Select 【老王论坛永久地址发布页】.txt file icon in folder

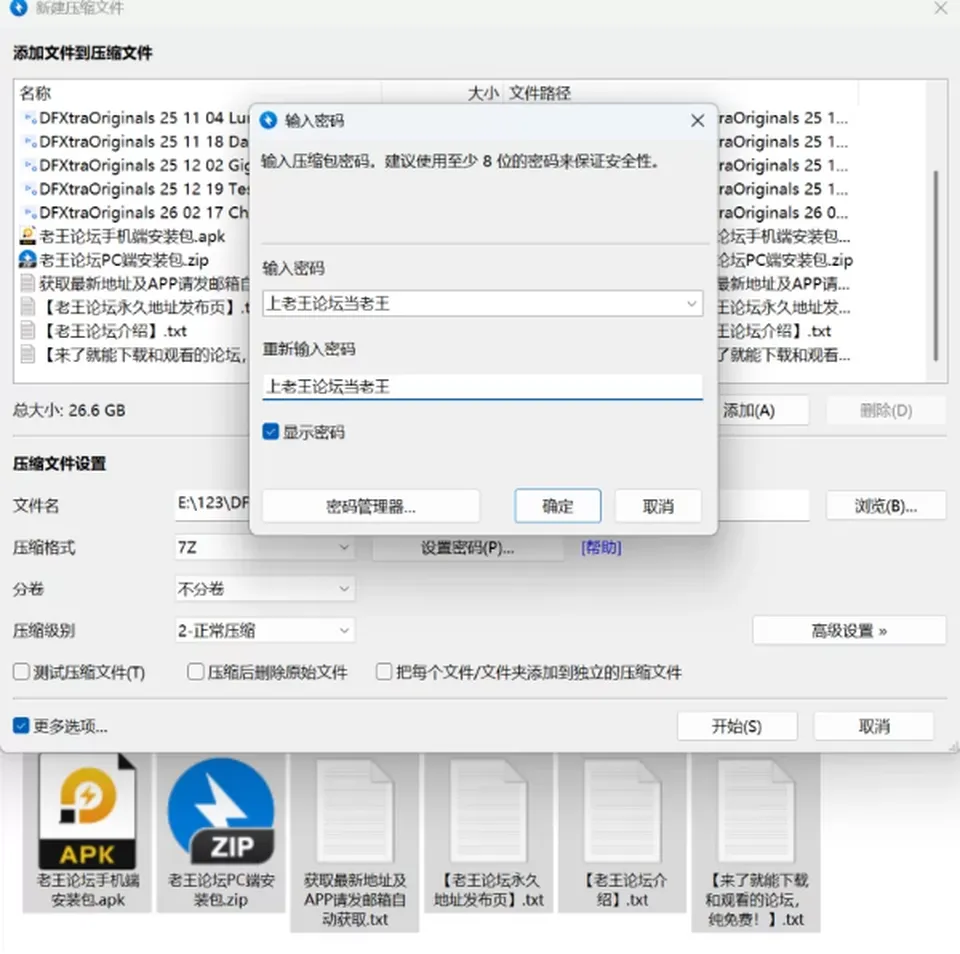tap(489, 813)
